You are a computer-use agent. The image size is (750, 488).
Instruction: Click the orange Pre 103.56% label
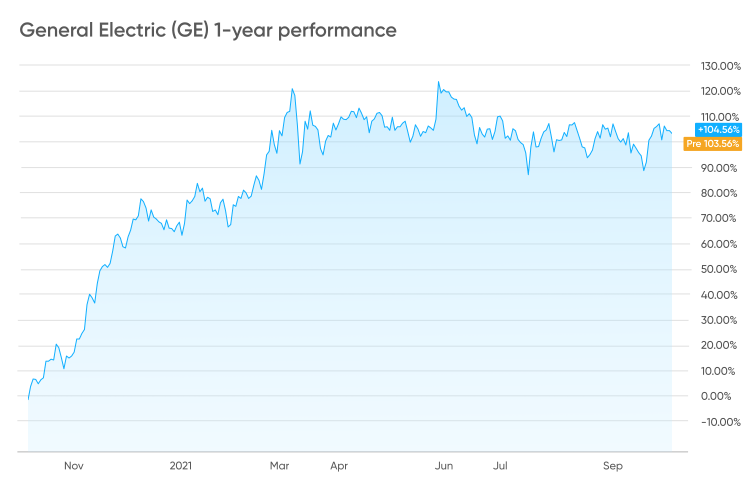pyautogui.click(x=712, y=144)
